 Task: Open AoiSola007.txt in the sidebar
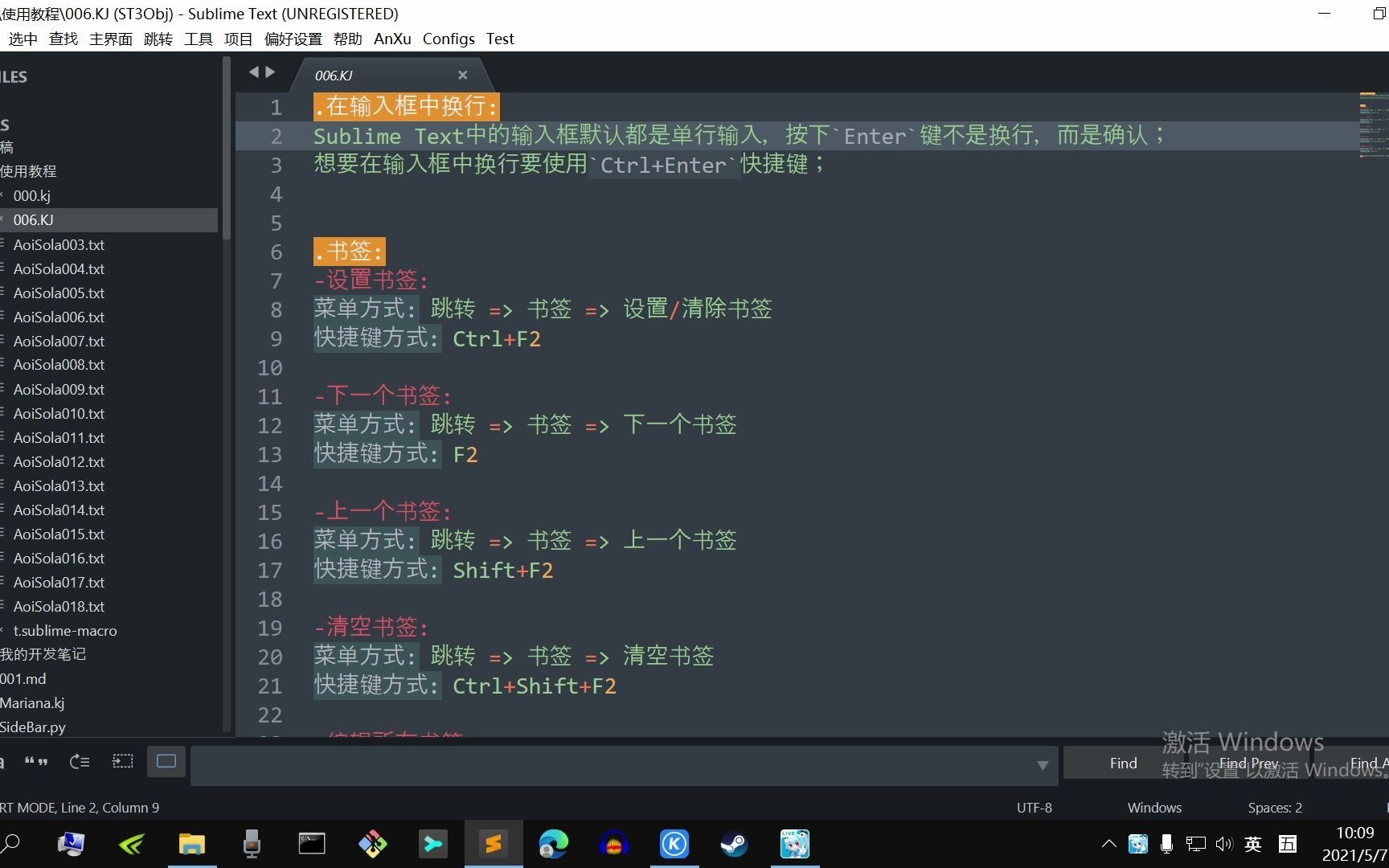pyautogui.click(x=109, y=341)
